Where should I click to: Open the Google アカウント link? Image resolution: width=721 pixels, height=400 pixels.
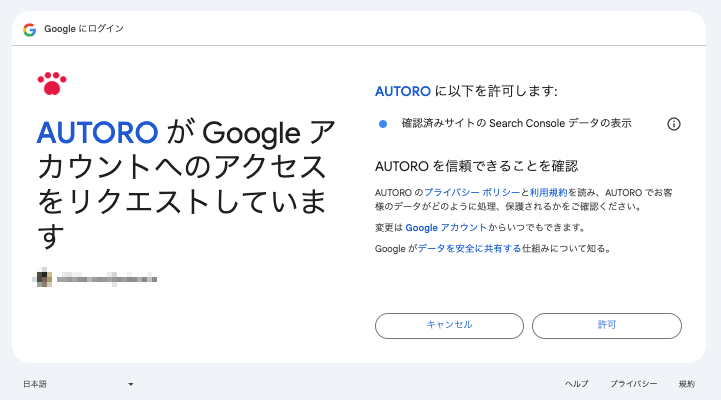point(446,228)
